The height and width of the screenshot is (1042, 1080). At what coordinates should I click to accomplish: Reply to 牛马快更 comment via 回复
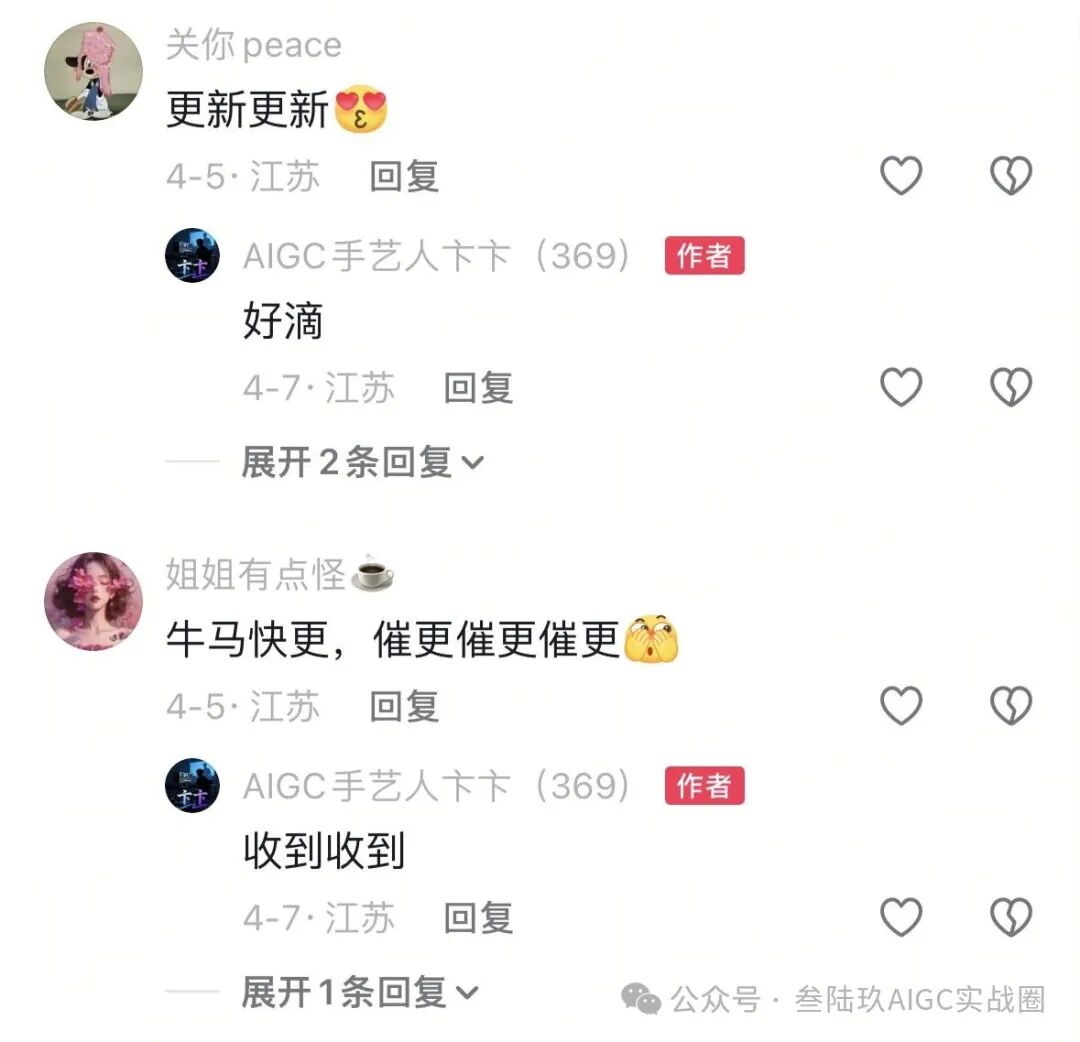pos(404,706)
